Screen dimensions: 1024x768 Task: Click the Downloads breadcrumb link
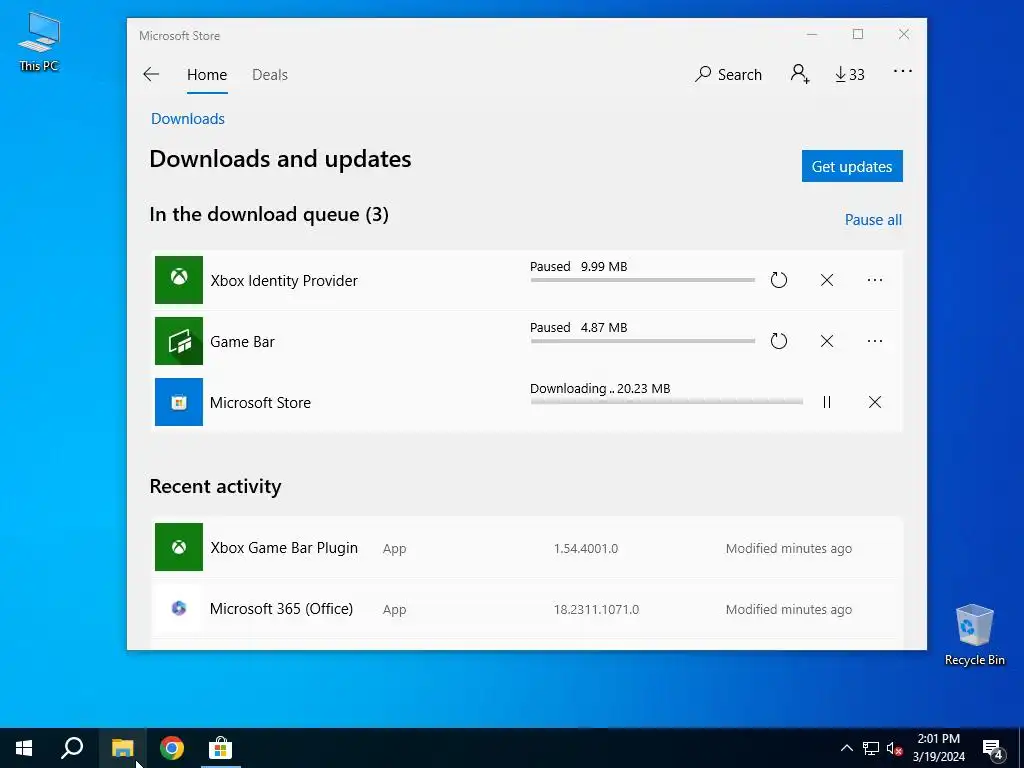coord(187,119)
